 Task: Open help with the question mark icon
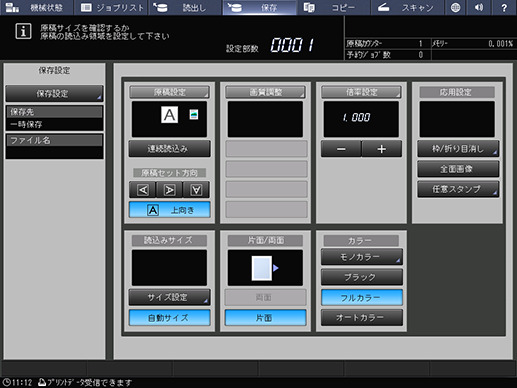tap(504, 7)
